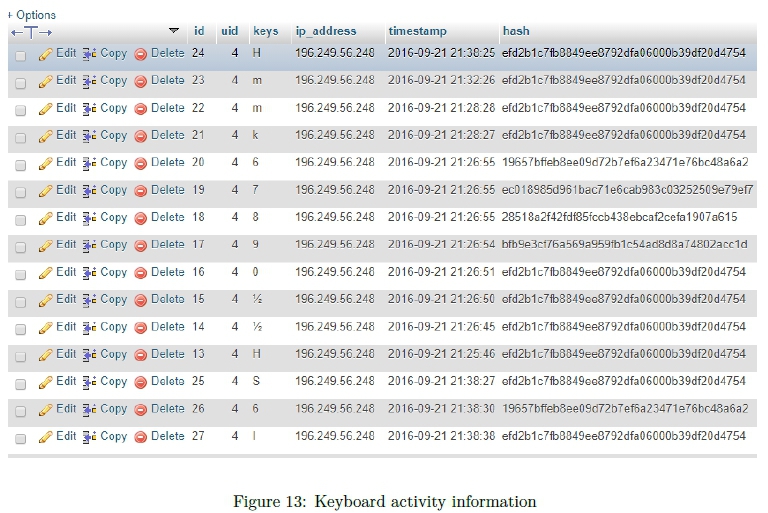768x513 pixels.
Task: Open the sort dropdown arrow in header
Action: point(174,31)
